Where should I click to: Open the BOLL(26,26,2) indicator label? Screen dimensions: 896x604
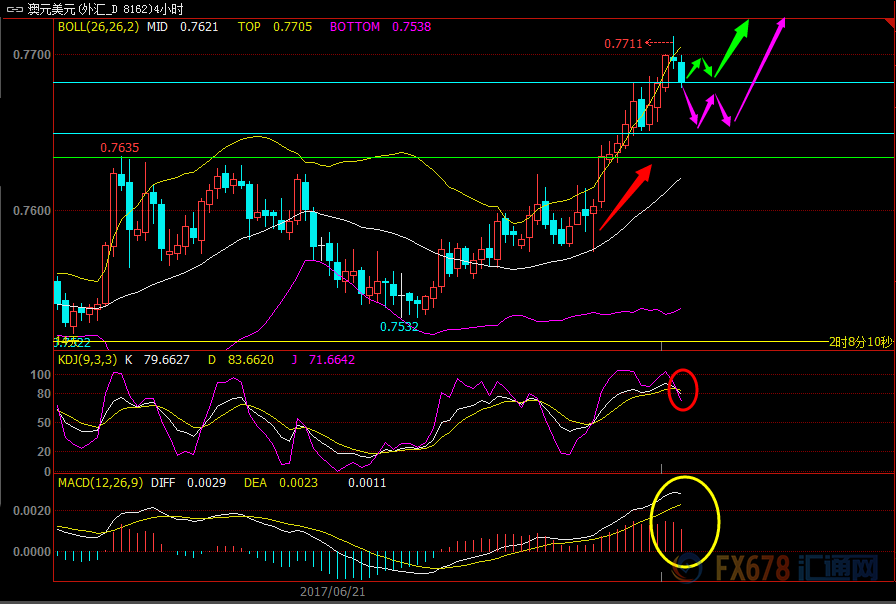98,27
